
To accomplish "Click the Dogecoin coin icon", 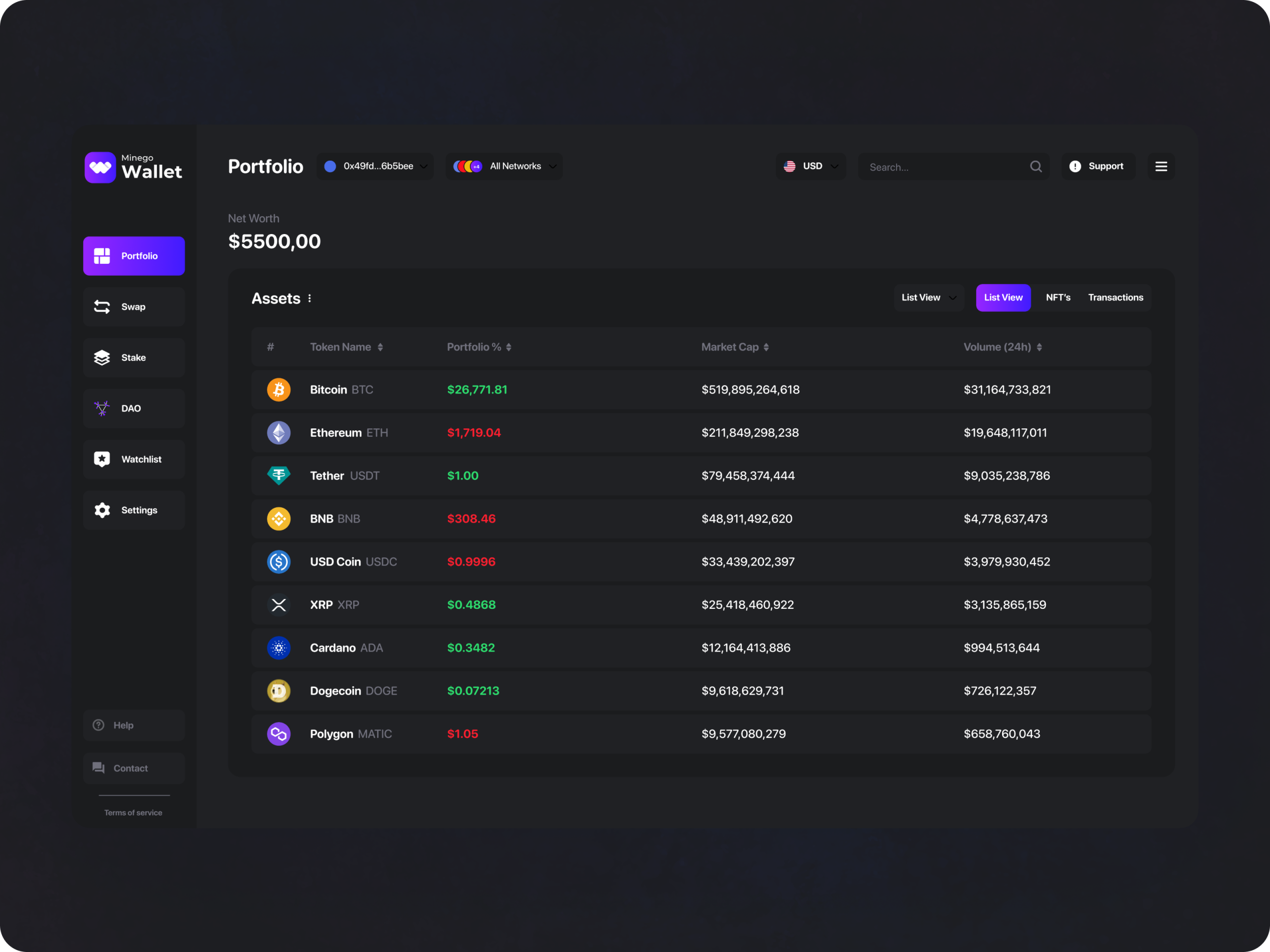I will coord(278,691).
